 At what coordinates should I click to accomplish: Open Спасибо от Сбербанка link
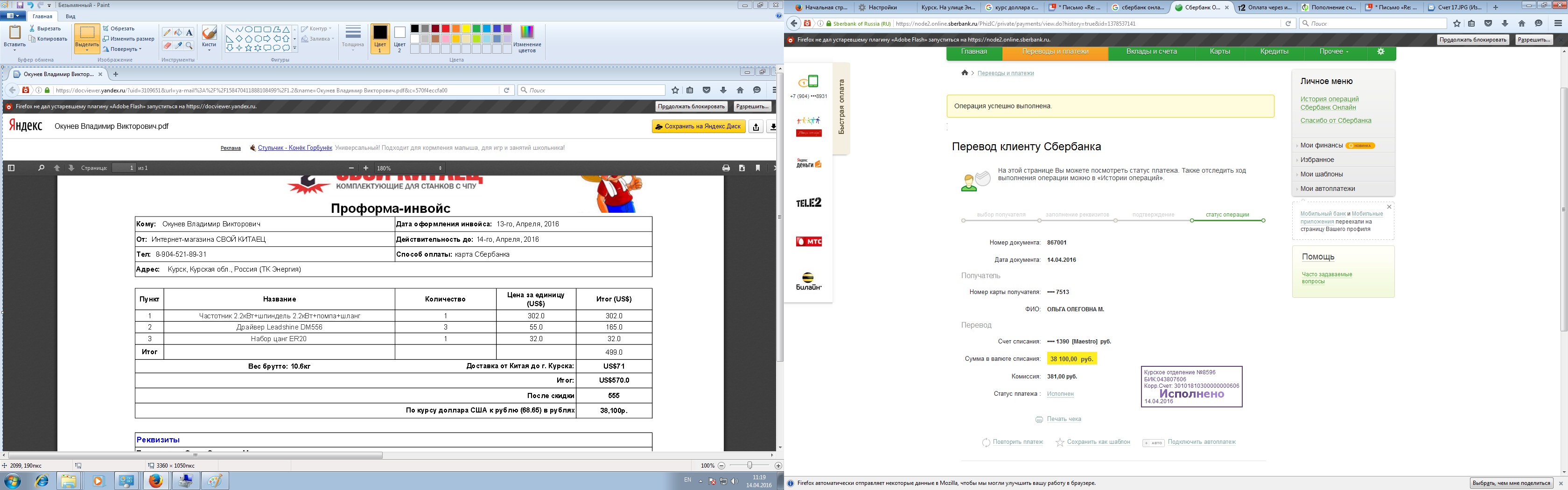(1336, 120)
